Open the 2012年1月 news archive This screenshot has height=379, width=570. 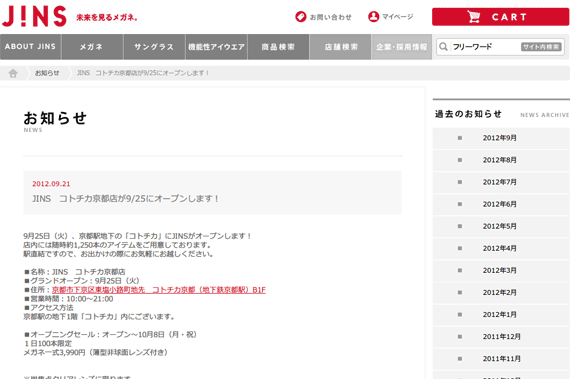(501, 315)
